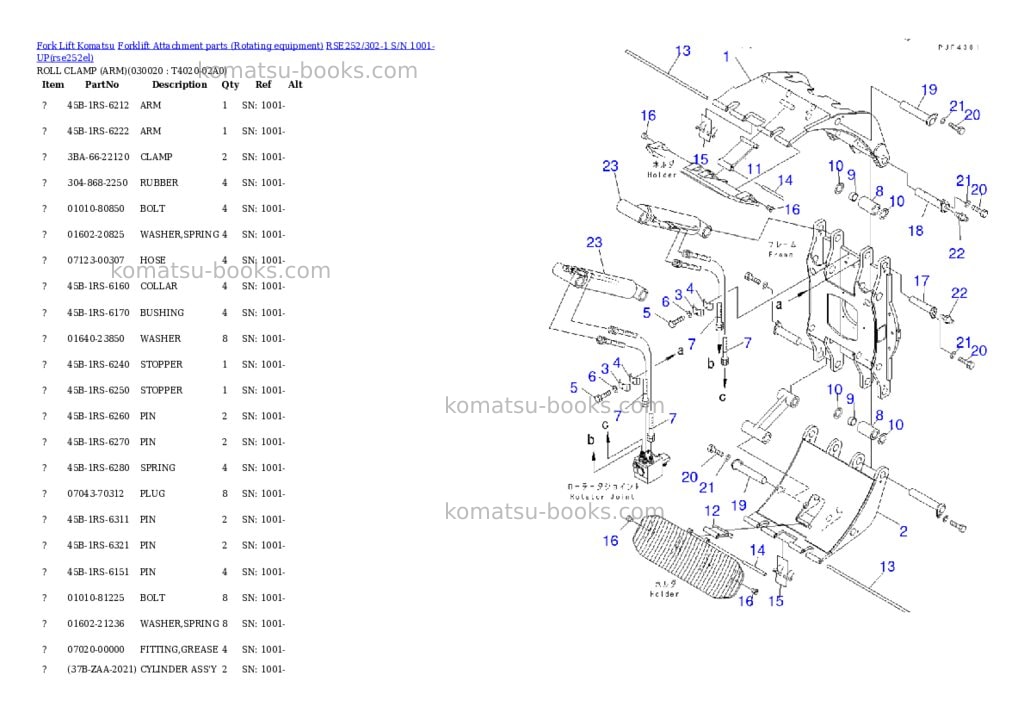Open the Fork Lift Komatsu link
Screen dimensions: 1024x725
[75, 46]
